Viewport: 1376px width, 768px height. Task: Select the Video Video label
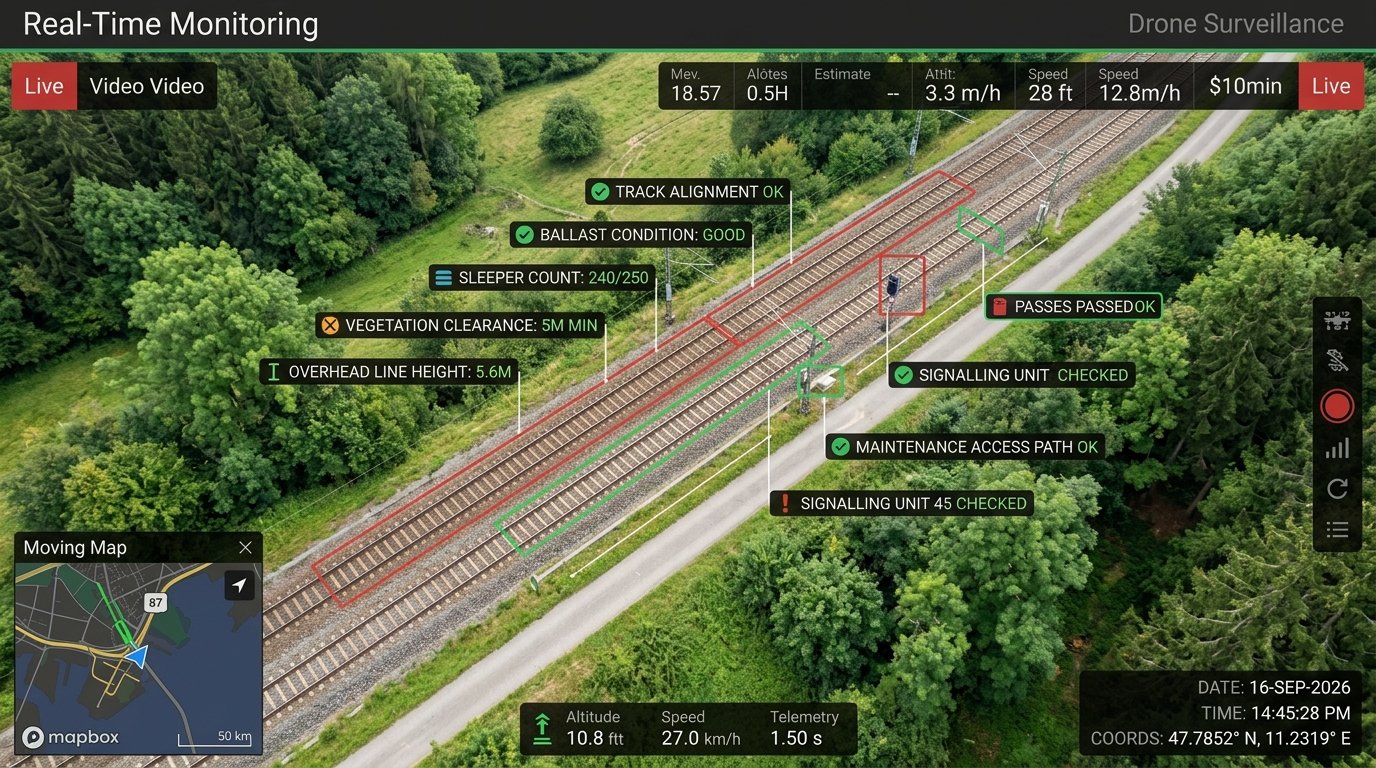pyautogui.click(x=147, y=86)
